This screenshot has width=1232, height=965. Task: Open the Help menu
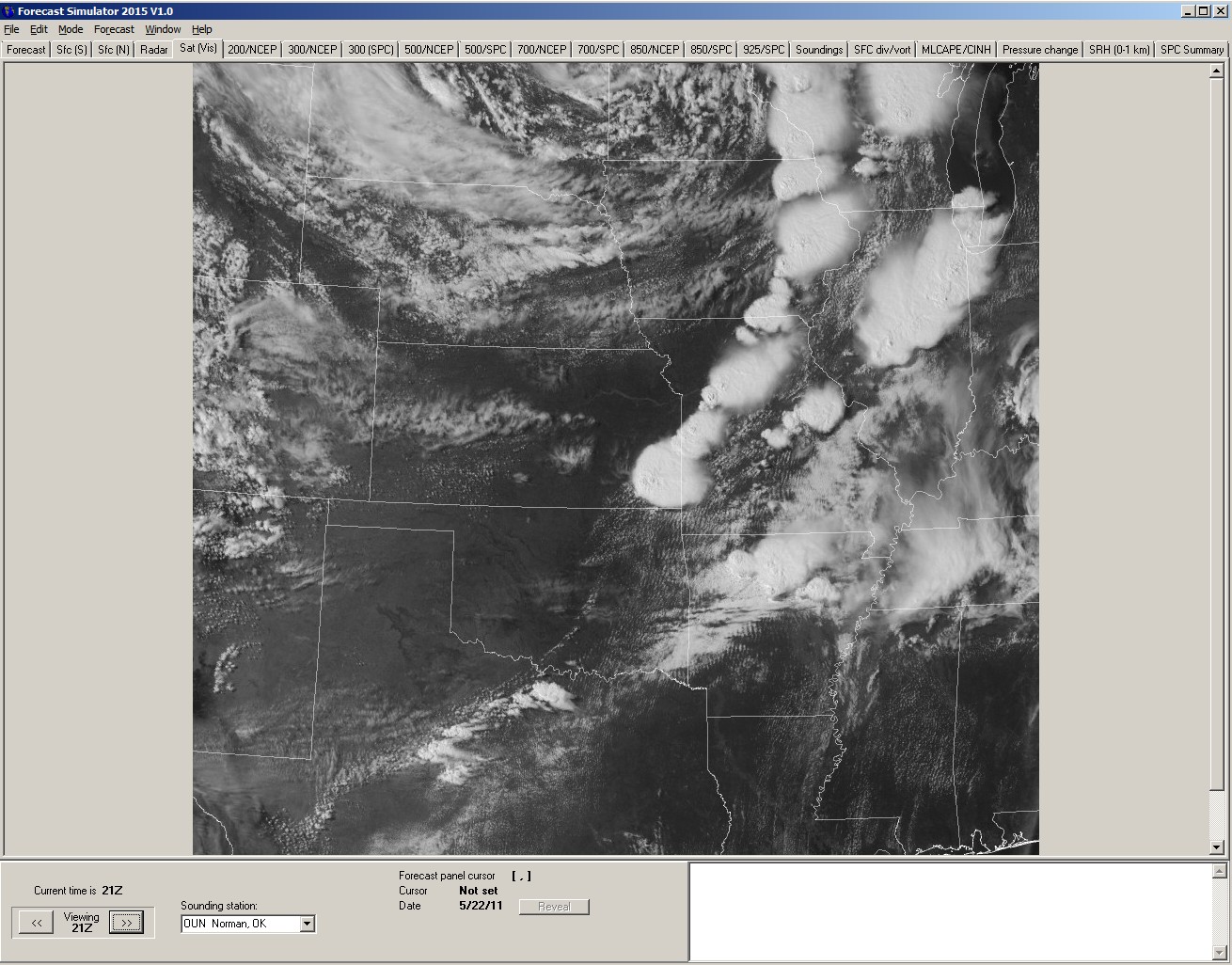coord(202,29)
